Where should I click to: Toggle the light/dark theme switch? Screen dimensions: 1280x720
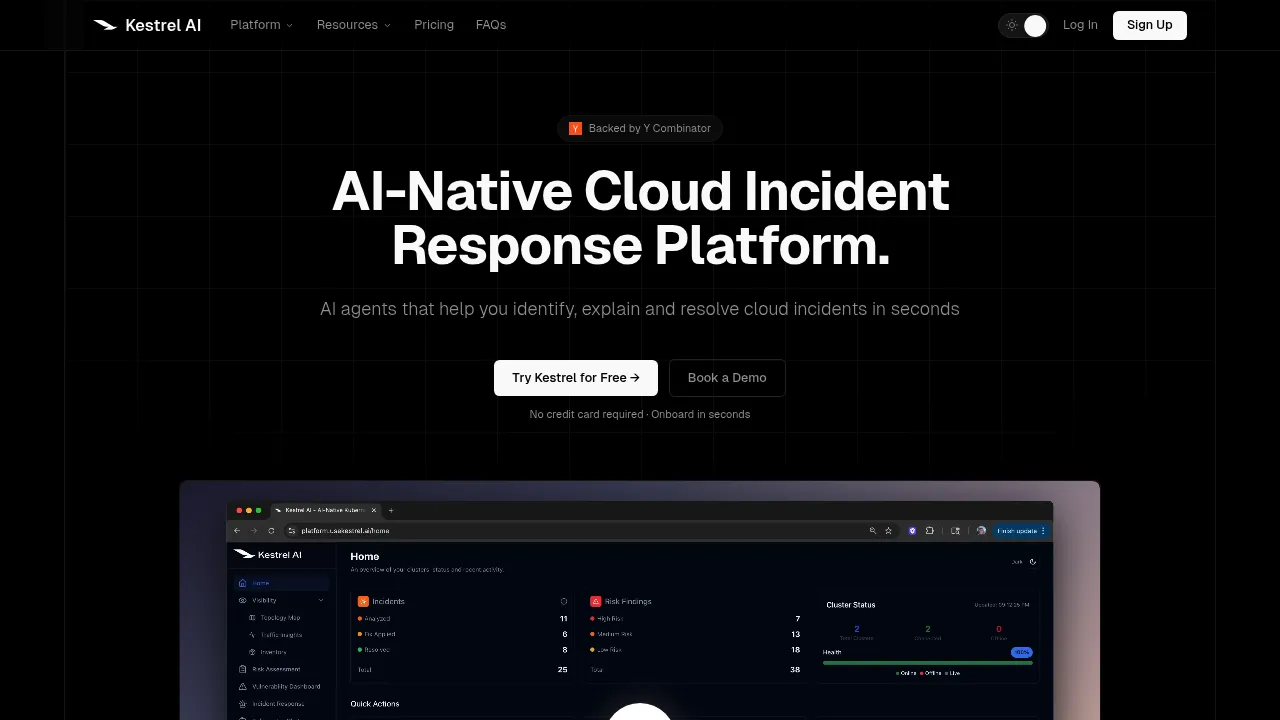[x=1023, y=26]
